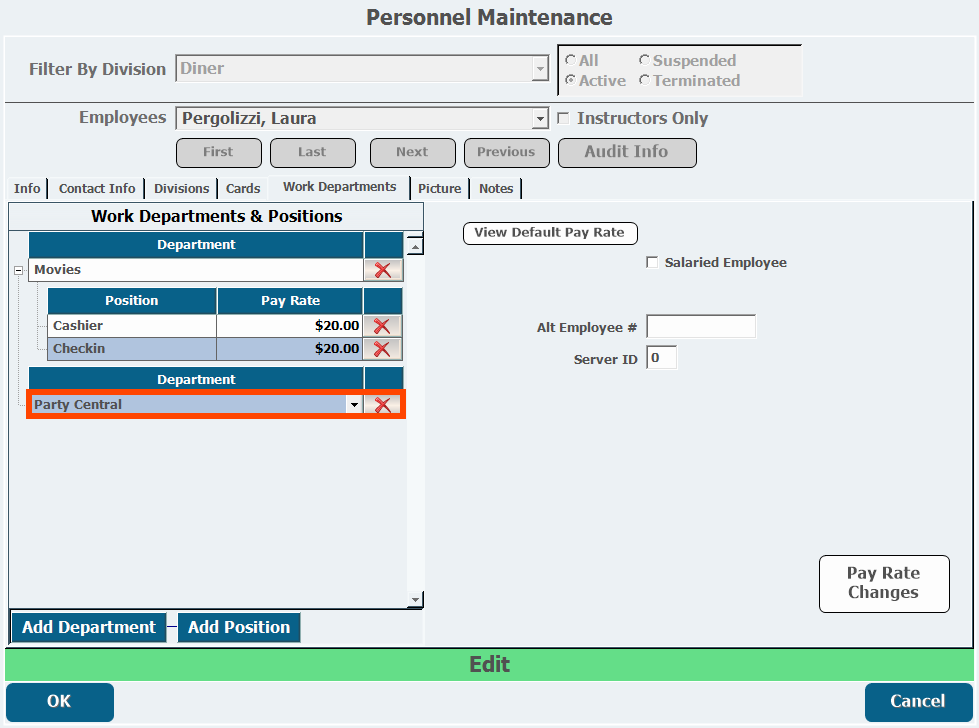The height and width of the screenshot is (728, 979).
Task: Select the Terminated radio option
Action: point(645,81)
